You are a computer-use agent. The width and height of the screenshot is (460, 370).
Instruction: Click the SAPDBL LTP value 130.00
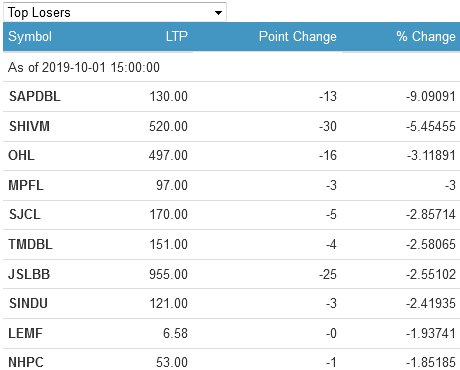tap(168, 96)
